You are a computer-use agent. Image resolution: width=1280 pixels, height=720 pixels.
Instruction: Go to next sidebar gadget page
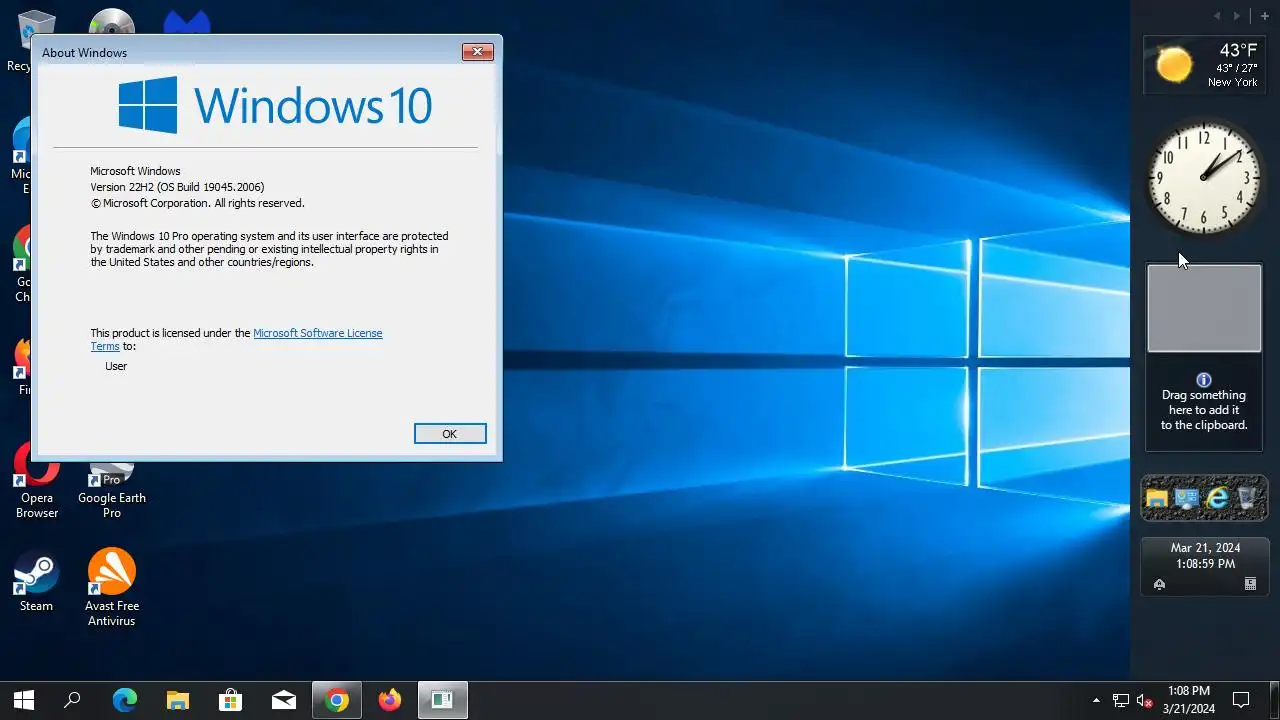[x=1237, y=16]
